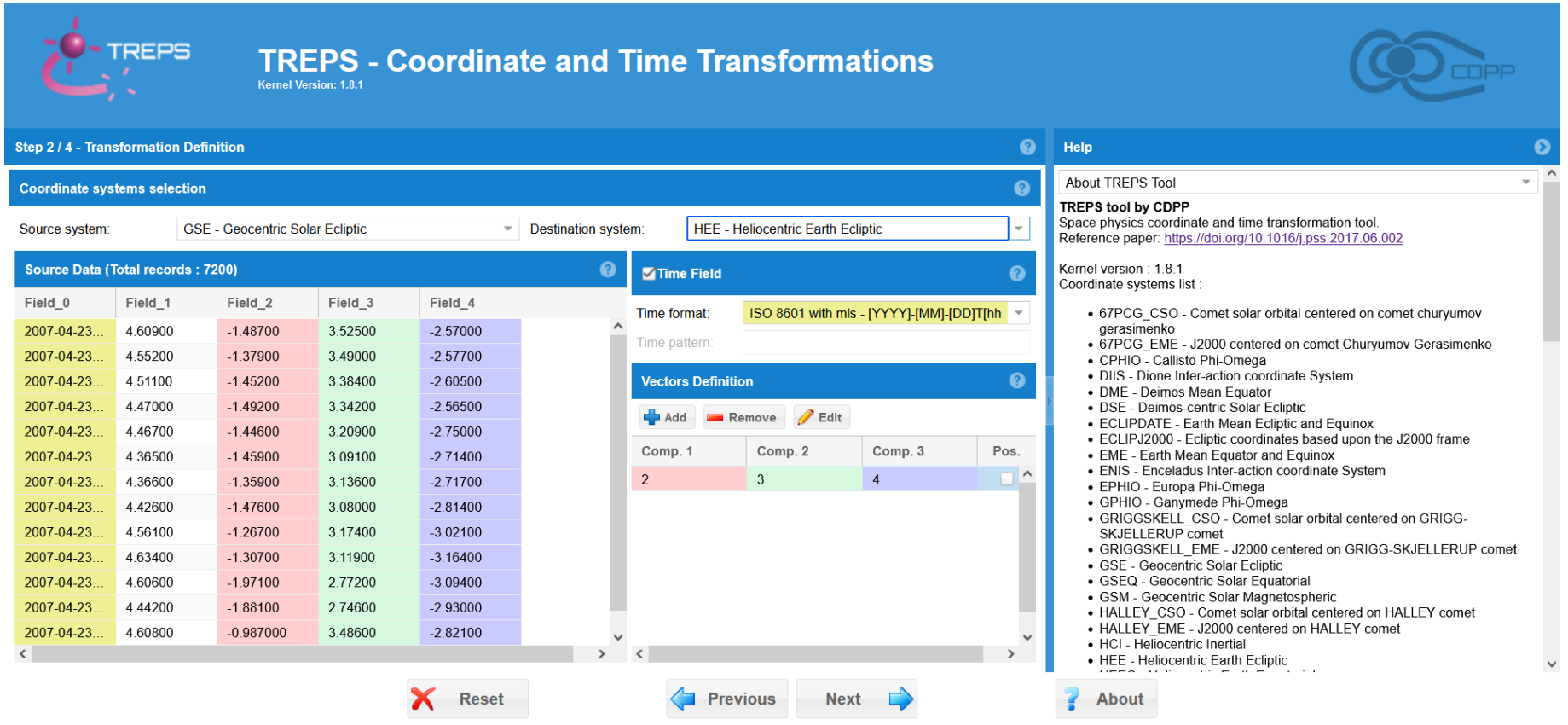Click Help panel vertical scrollbar thumb
This screenshot has width=1568, height=725.
click(x=1552, y=261)
